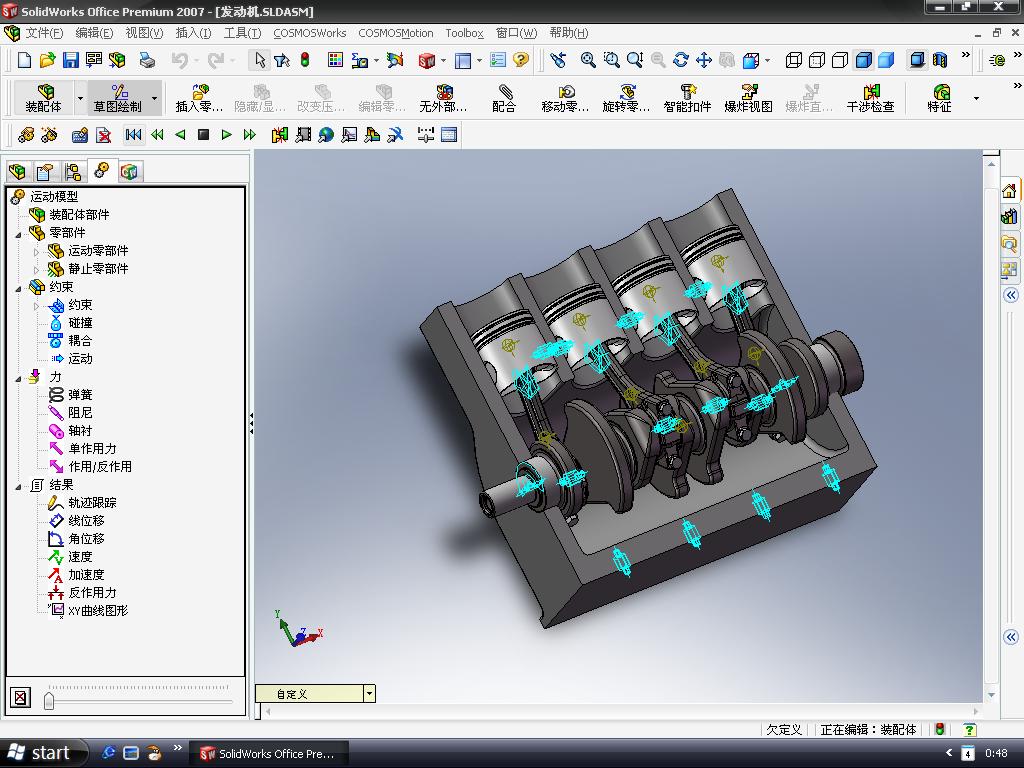This screenshot has width=1024, height=768.
Task: Click the 特征 features toolbar icon
Action: coord(940,98)
